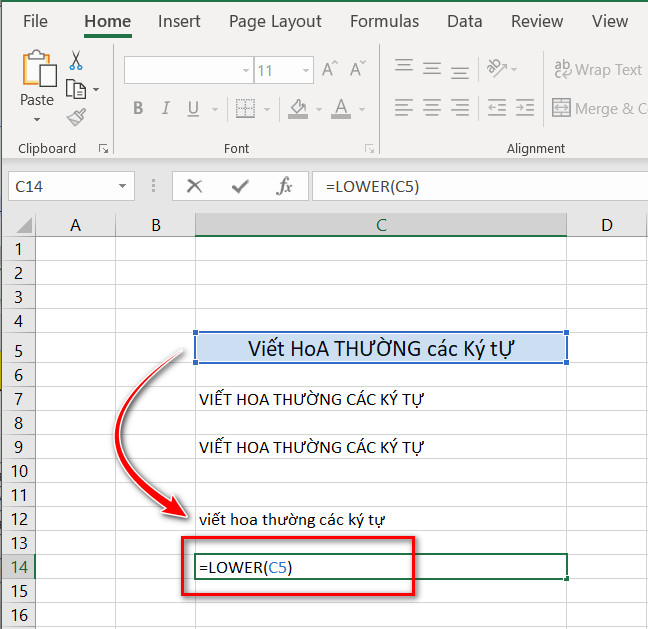648x629 pixels.
Task: Open the font size dropdown
Action: point(306,71)
